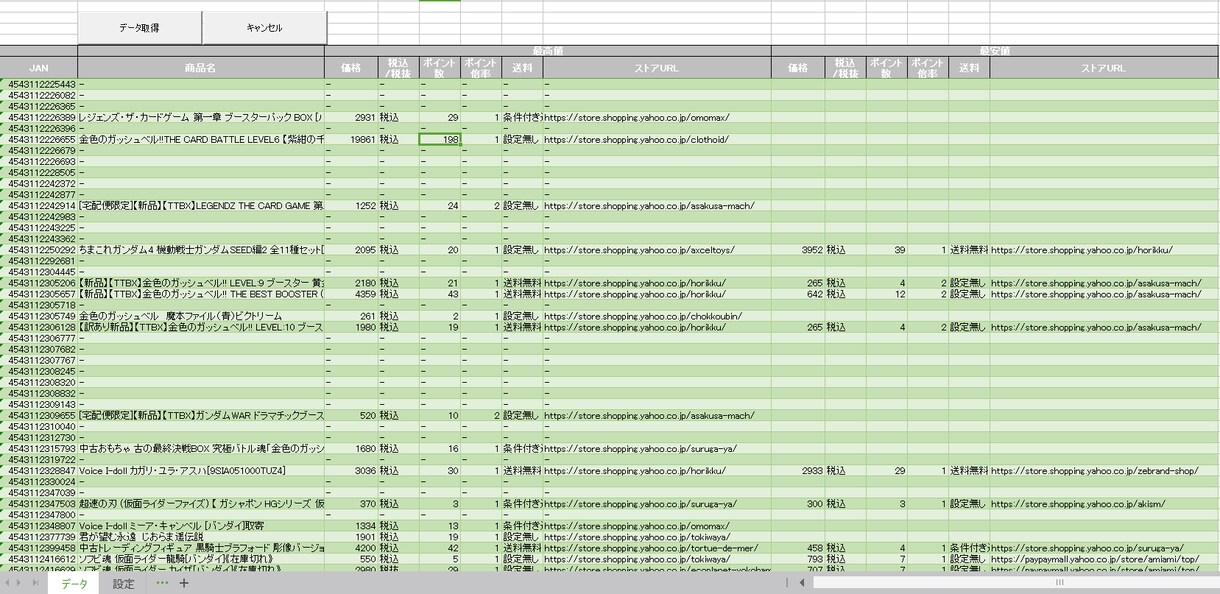This screenshot has width=1220, height=594.
Task: Open tokiwaya URL in row 4543112377739
Action: pyautogui.click(x=638, y=536)
